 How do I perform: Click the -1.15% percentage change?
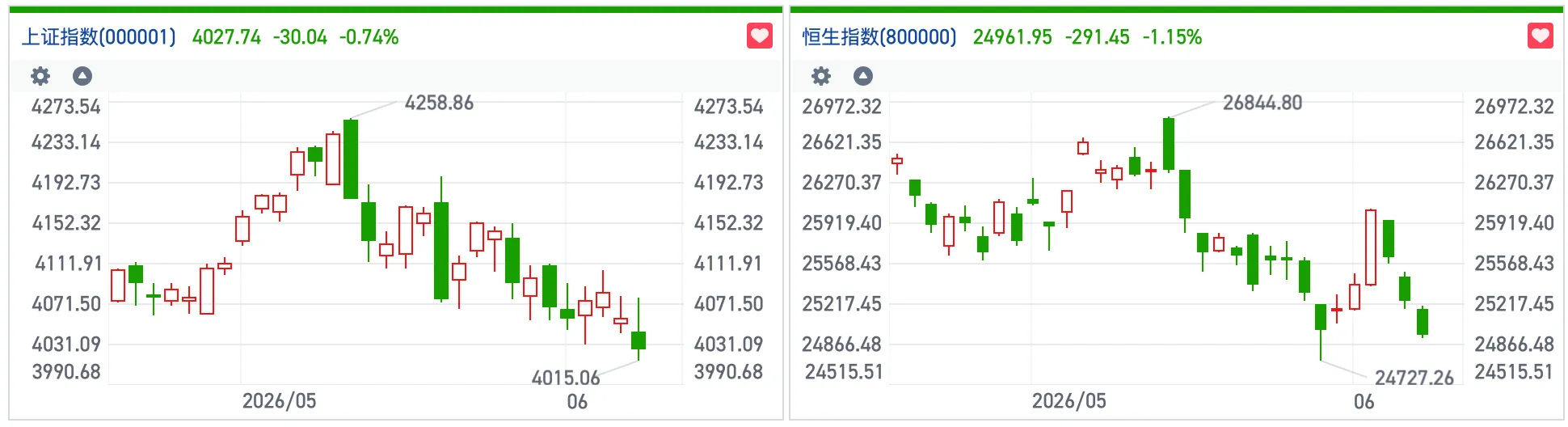pos(1172,37)
